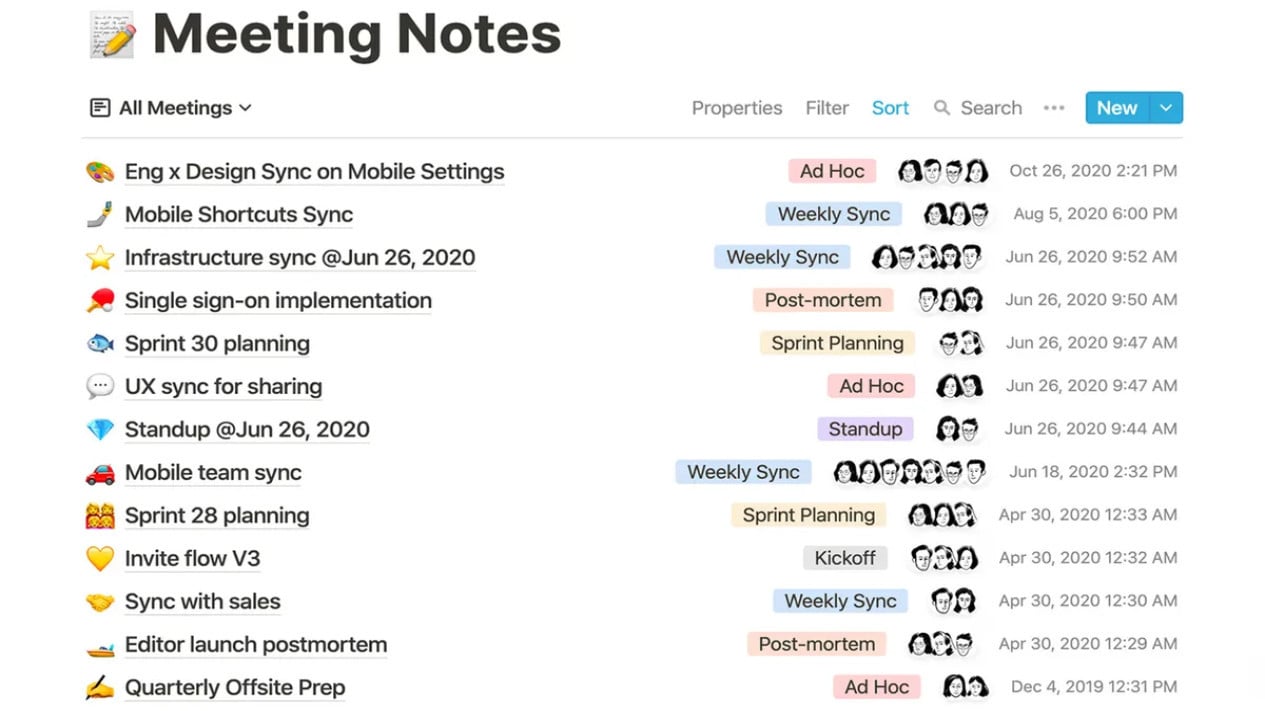Click the star icon for Infrastructure sync
This screenshot has width=1265, height=711.
[100, 258]
